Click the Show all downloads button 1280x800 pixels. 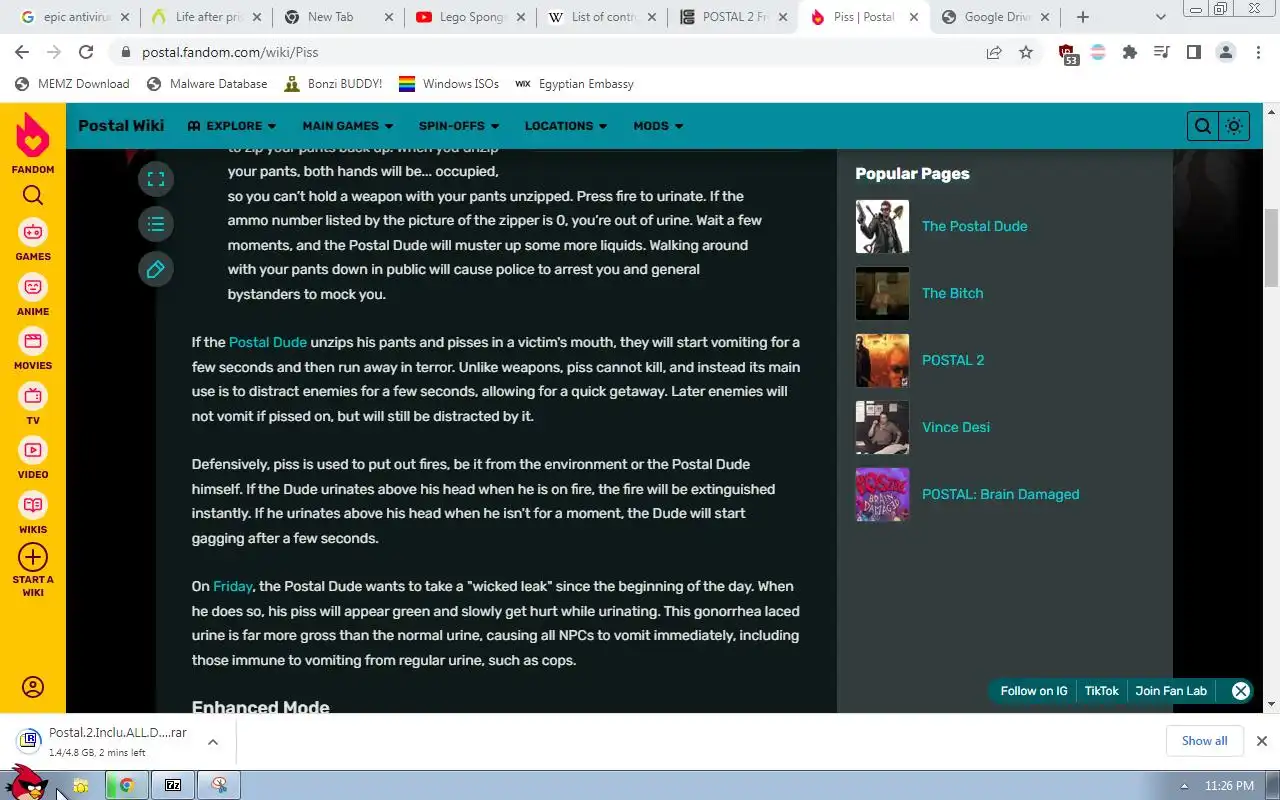[x=1204, y=741]
